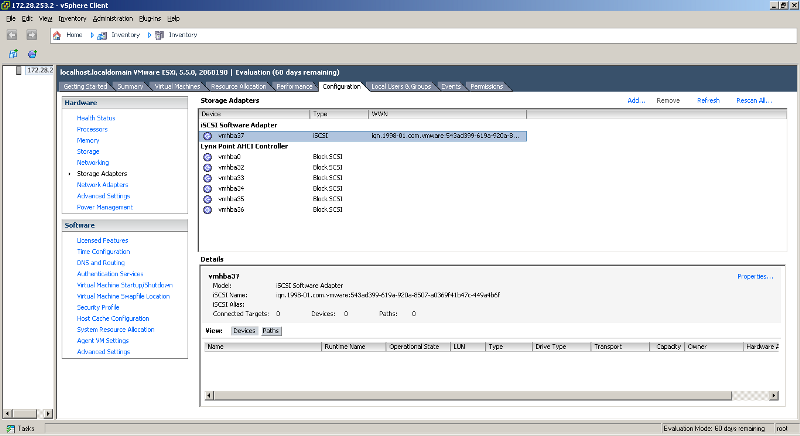Open the Plug-ins menu
This screenshot has width=800, height=436.
pyautogui.click(x=150, y=18)
